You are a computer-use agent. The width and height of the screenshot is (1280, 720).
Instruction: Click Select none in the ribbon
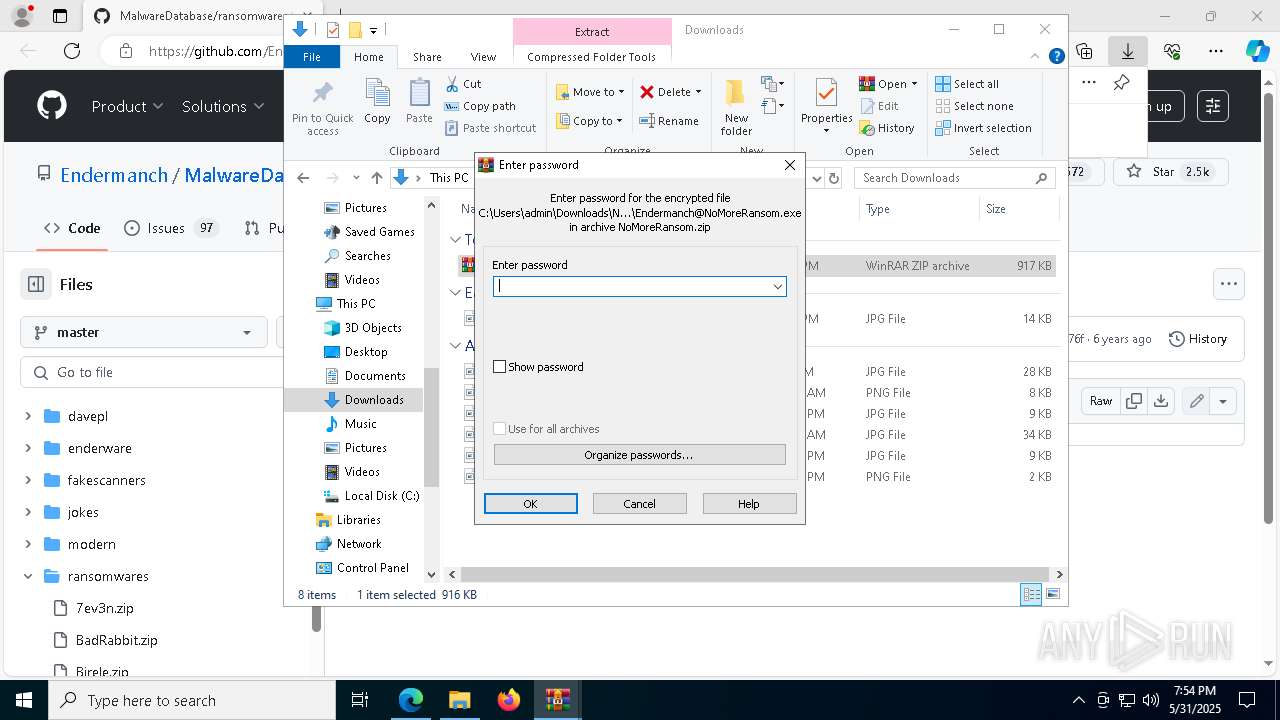pos(974,106)
